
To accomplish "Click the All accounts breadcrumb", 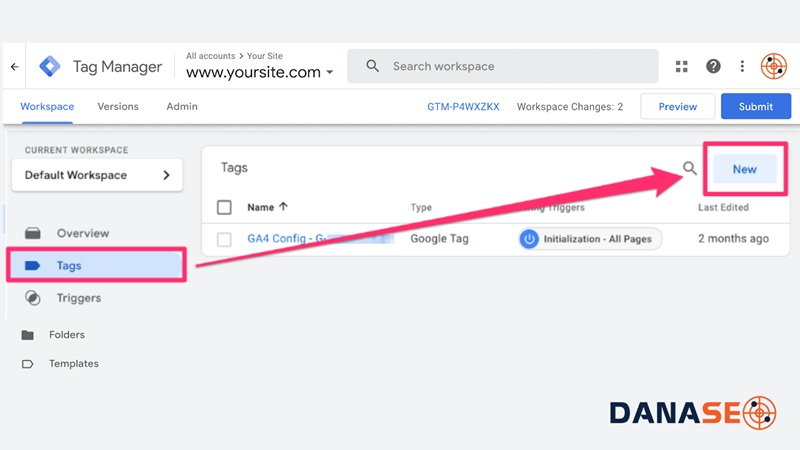I will pos(210,56).
